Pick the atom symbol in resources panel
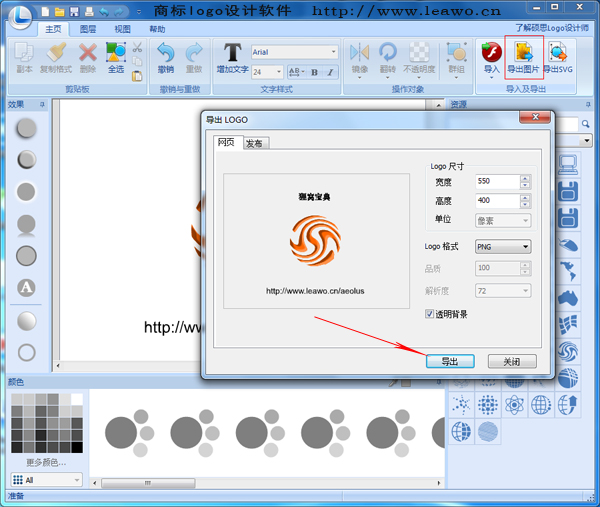The image size is (600, 507). click(x=514, y=405)
